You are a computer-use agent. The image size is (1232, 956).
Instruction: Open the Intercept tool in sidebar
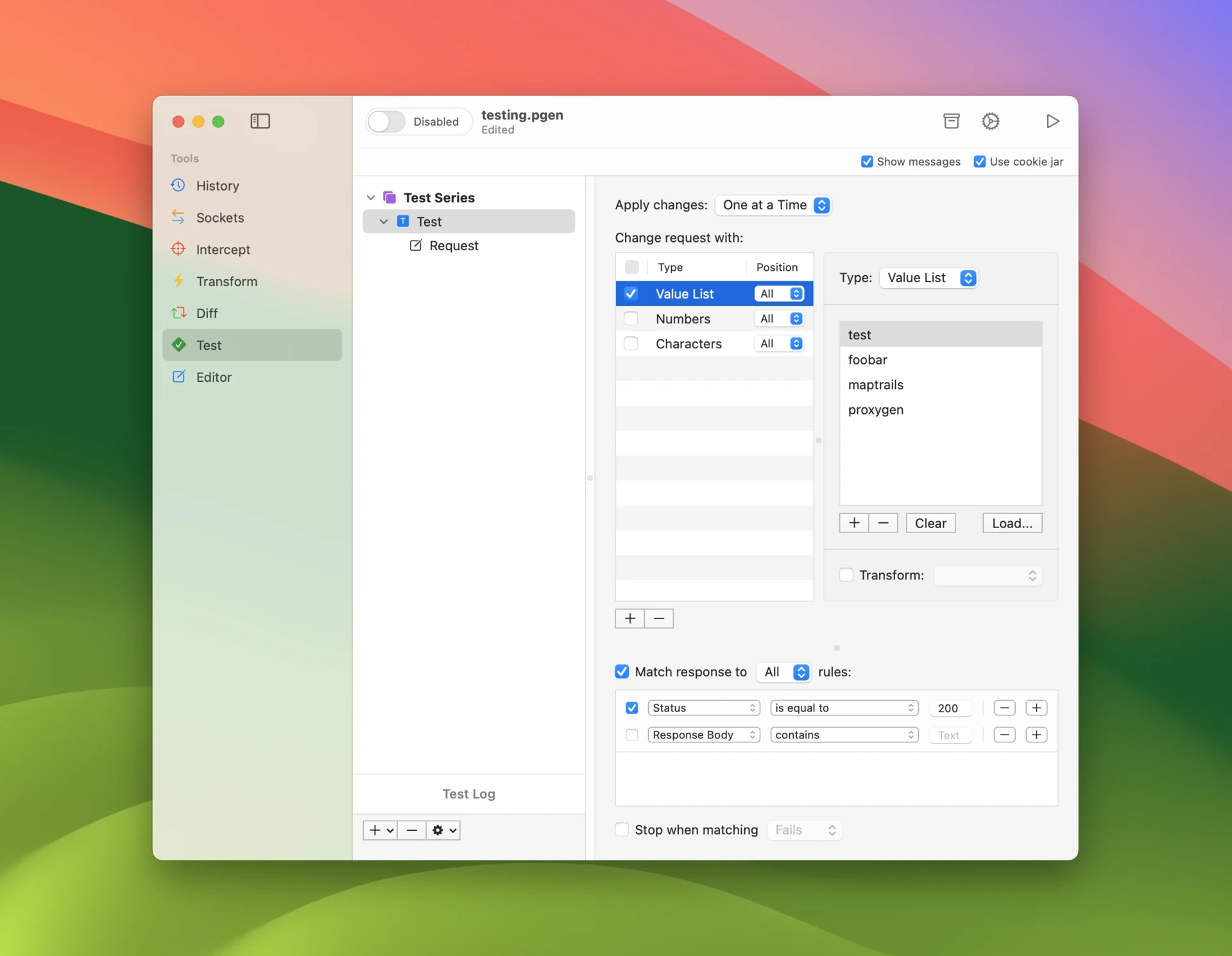[x=223, y=250]
